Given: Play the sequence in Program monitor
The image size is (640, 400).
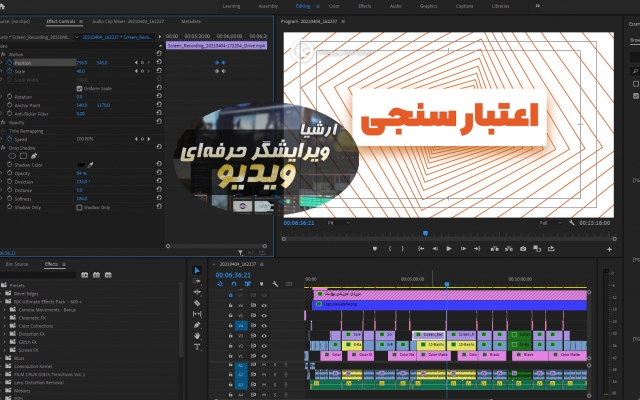Looking at the screenshot, I should [x=449, y=249].
